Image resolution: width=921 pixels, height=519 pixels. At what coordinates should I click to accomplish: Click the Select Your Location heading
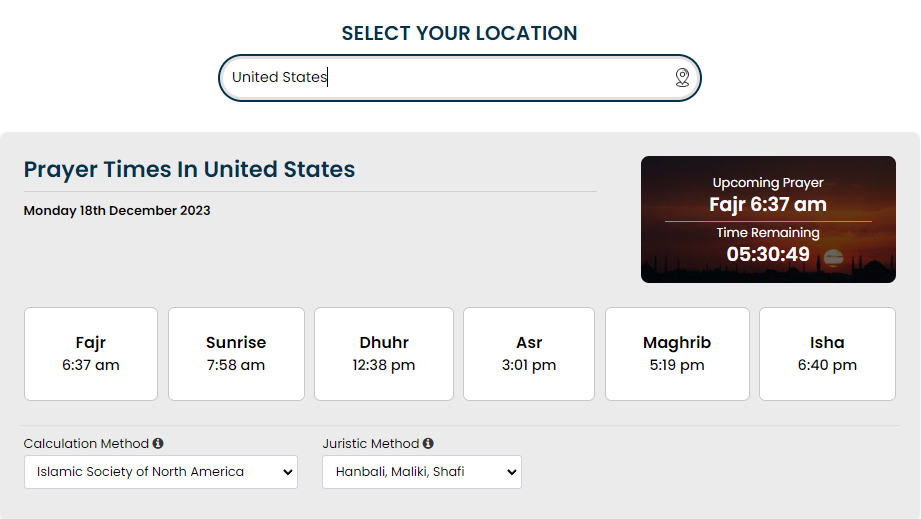(x=460, y=33)
